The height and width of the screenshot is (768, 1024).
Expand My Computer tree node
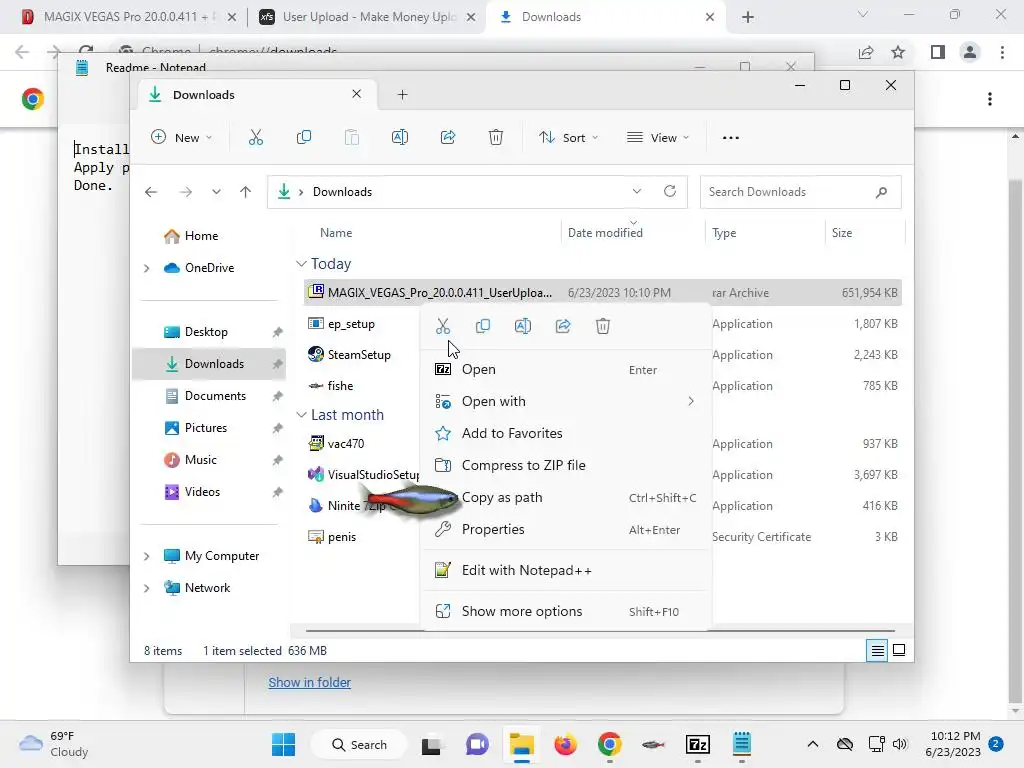click(x=147, y=556)
